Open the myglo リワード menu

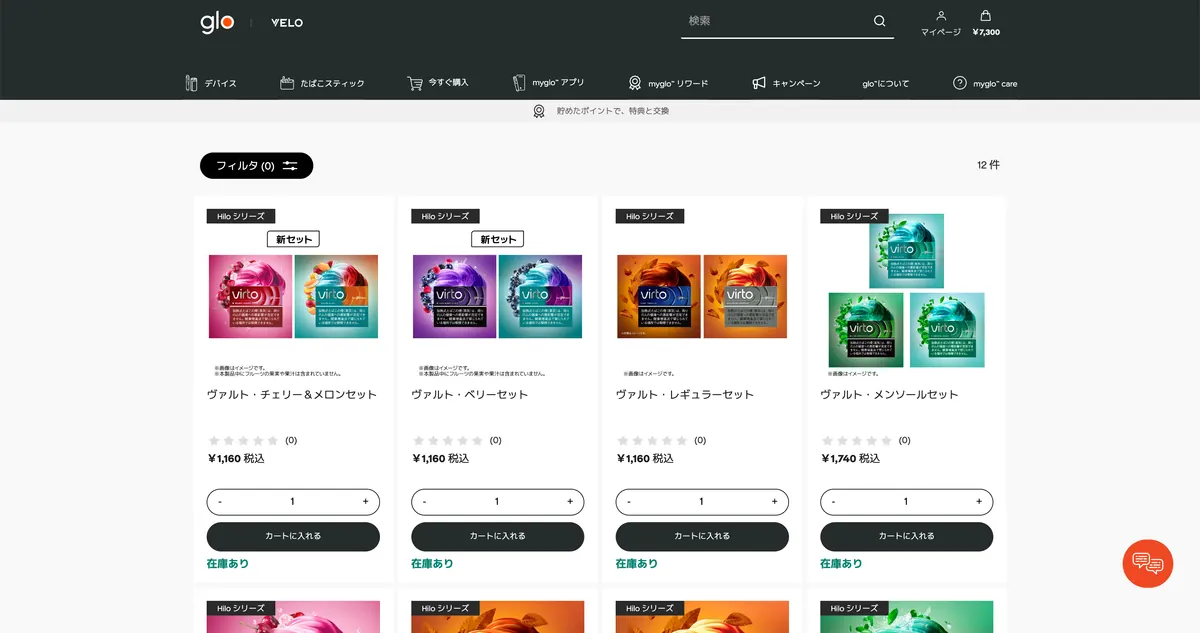pyautogui.click(x=668, y=83)
